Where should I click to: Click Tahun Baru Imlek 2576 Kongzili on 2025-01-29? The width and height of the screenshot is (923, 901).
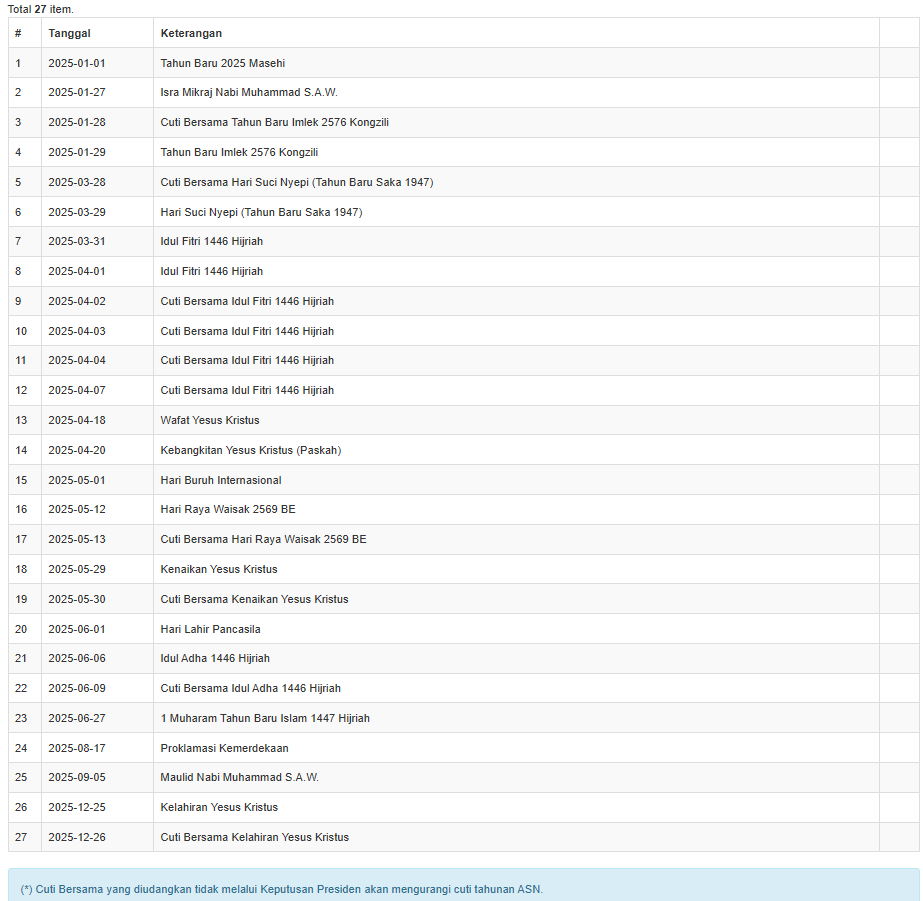(239, 152)
